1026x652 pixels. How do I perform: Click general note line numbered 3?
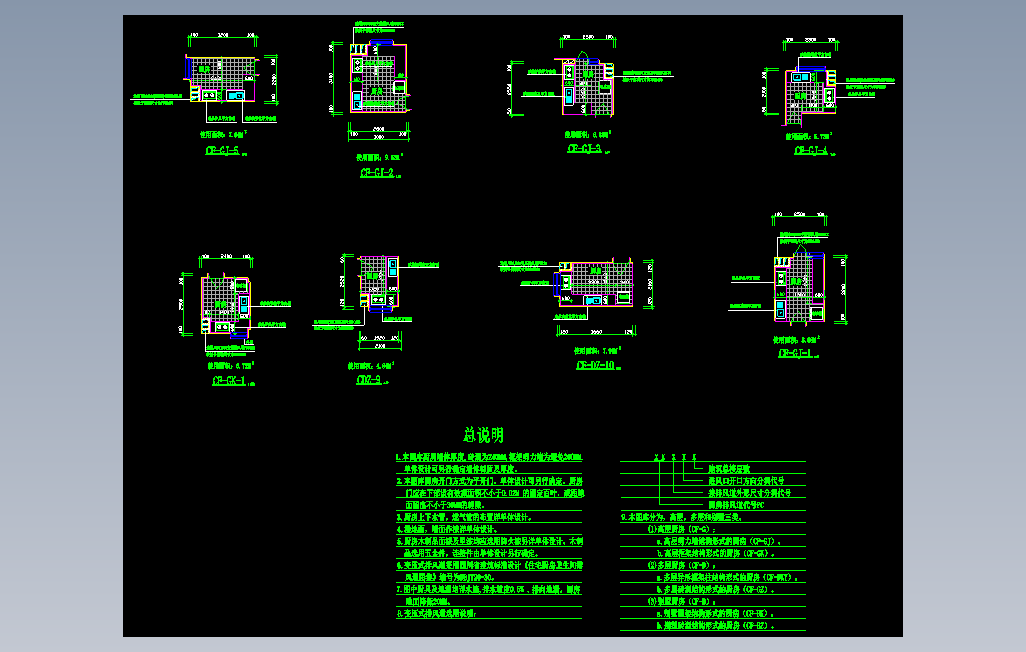465,517
